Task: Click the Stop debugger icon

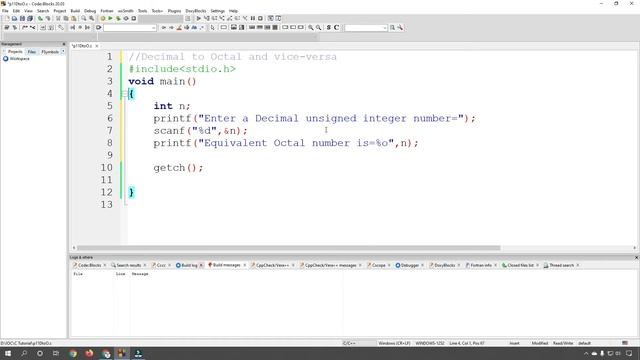Action: click(260, 18)
